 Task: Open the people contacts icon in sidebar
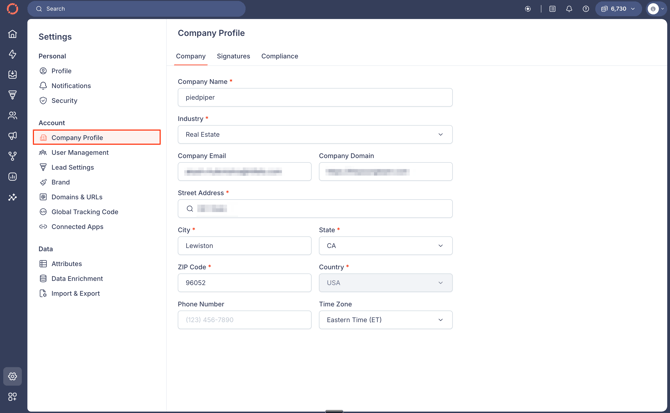tap(13, 116)
